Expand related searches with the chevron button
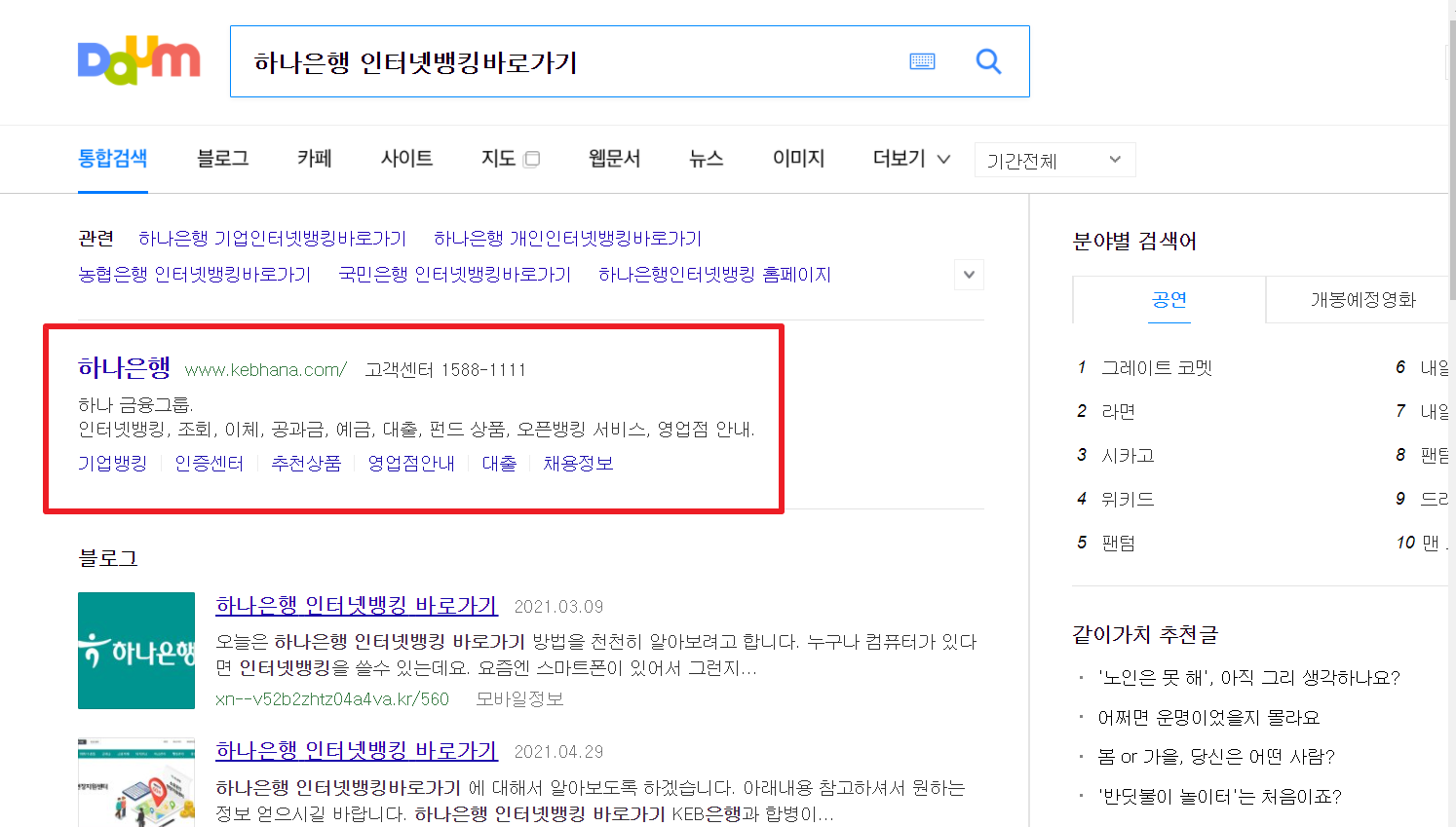Image resolution: width=1456 pixels, height=827 pixels. [x=969, y=275]
